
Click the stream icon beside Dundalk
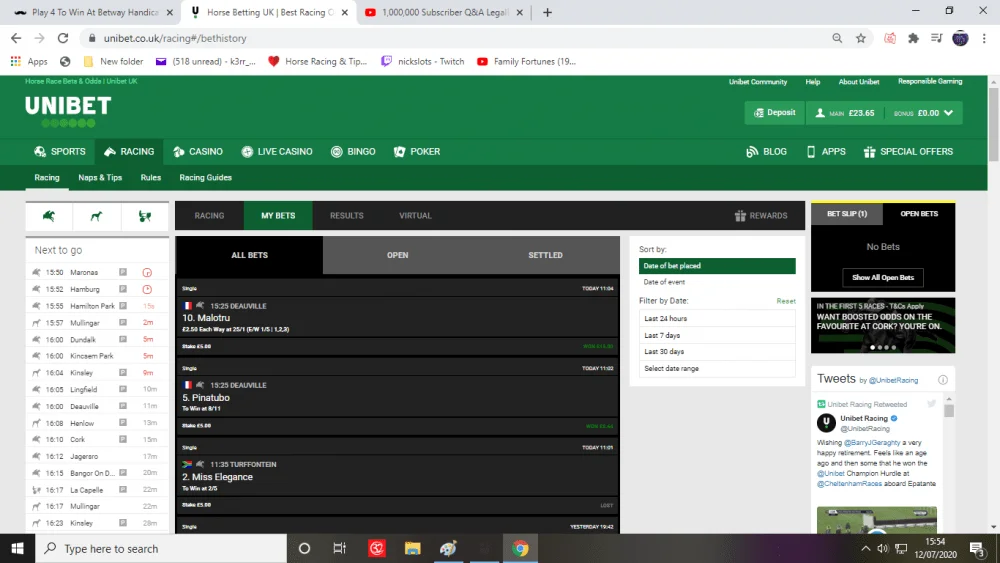coord(123,339)
